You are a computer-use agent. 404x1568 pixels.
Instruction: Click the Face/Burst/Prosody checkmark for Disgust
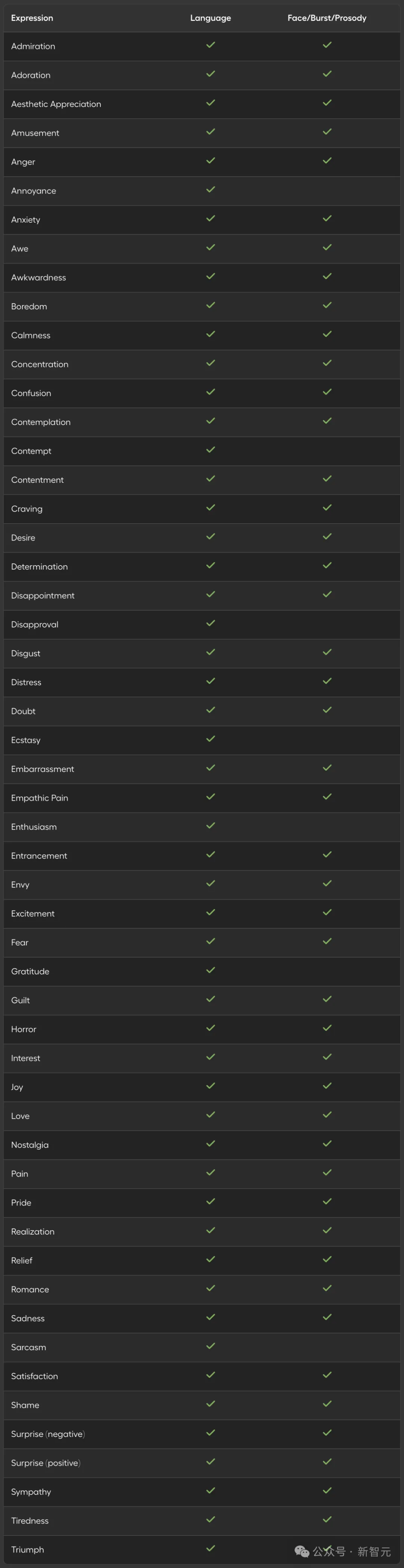(x=327, y=653)
